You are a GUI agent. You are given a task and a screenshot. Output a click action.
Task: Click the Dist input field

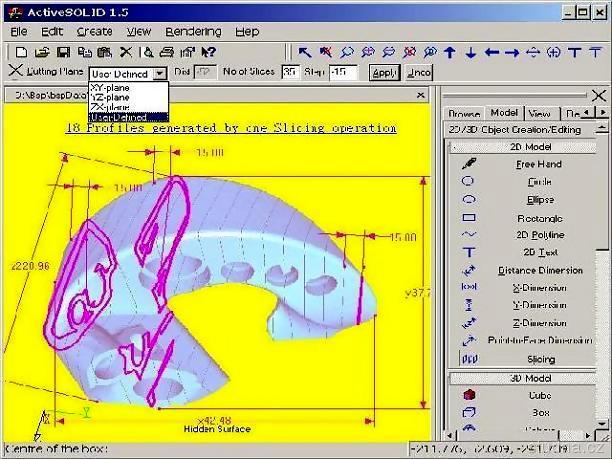tap(205, 72)
